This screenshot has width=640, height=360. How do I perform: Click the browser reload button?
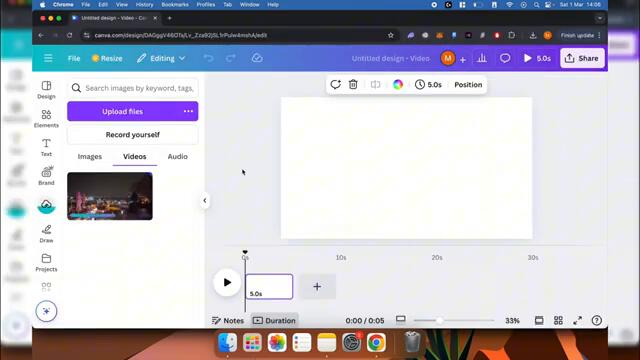pyautogui.click(x=69, y=35)
